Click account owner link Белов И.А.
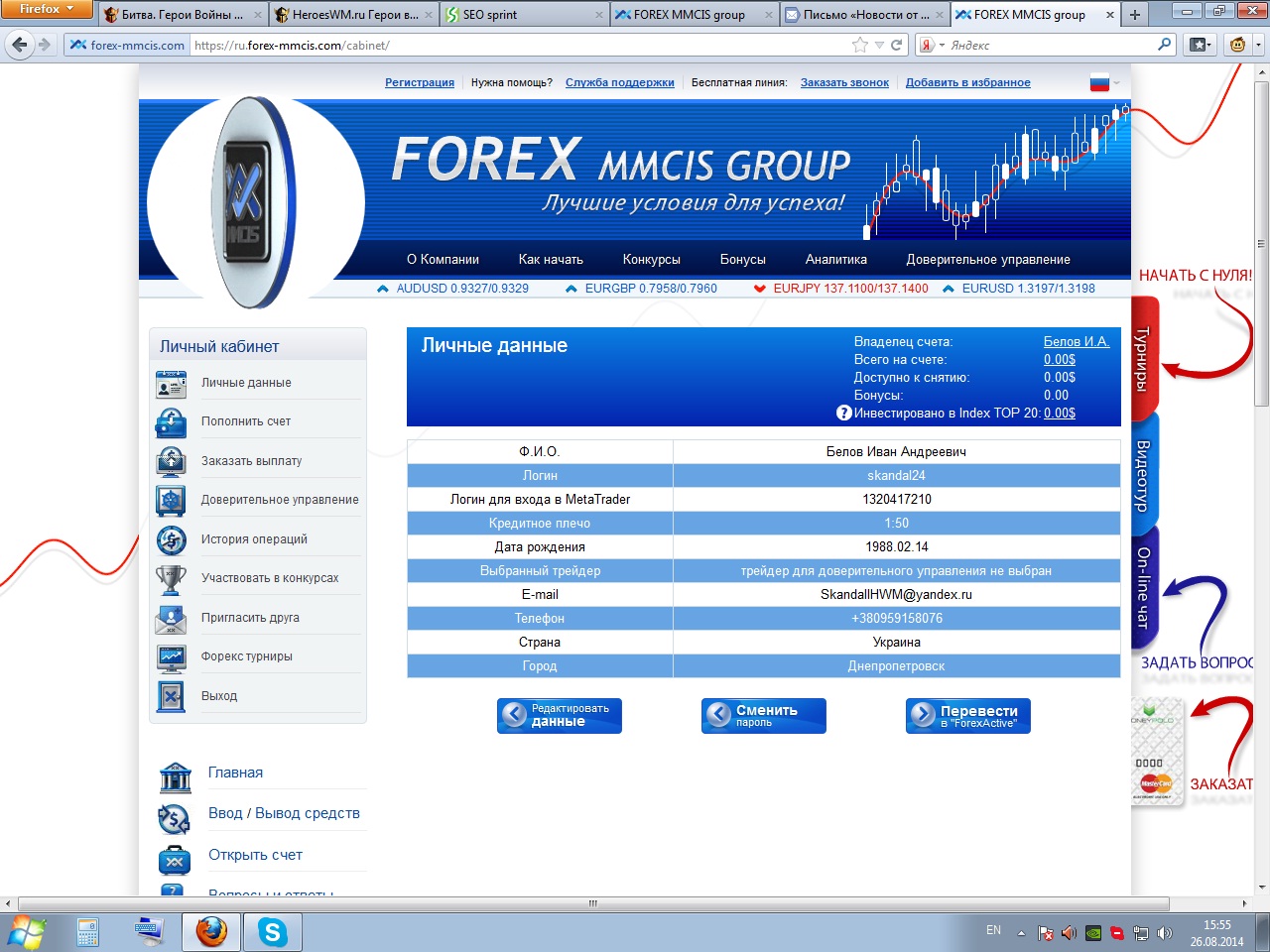Viewport: 1270px width, 952px height. (x=1077, y=342)
